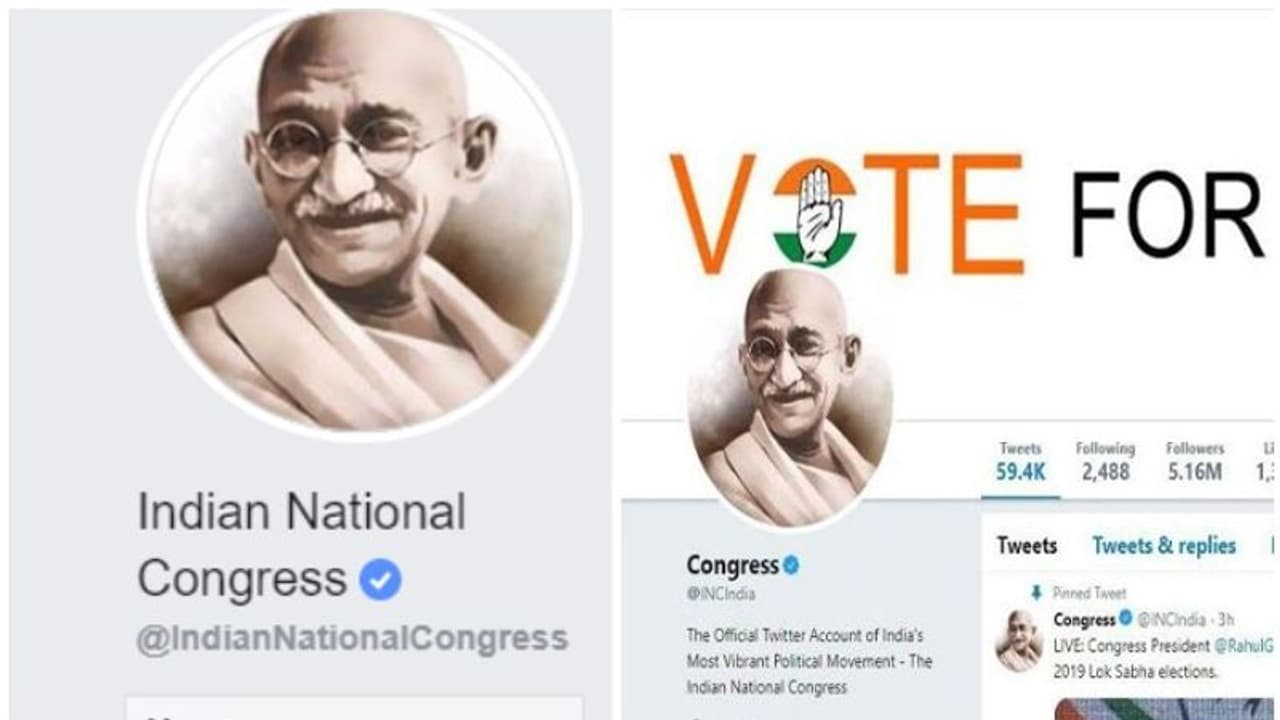Screen dimensions: 1280x720
Task: Click the @INCIndia handle under profile name
Action: [x=720, y=594]
